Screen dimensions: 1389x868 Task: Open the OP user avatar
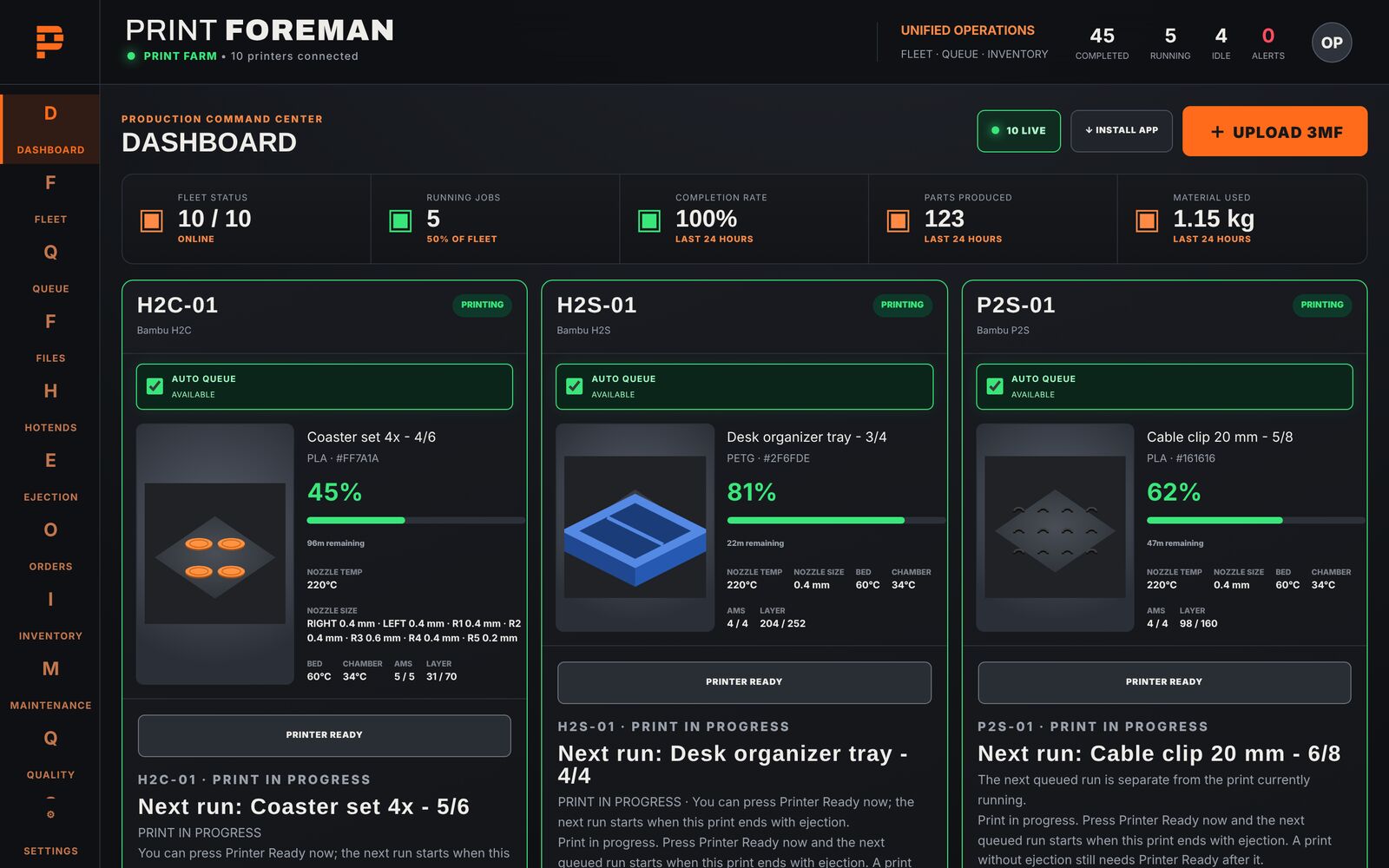[1331, 42]
